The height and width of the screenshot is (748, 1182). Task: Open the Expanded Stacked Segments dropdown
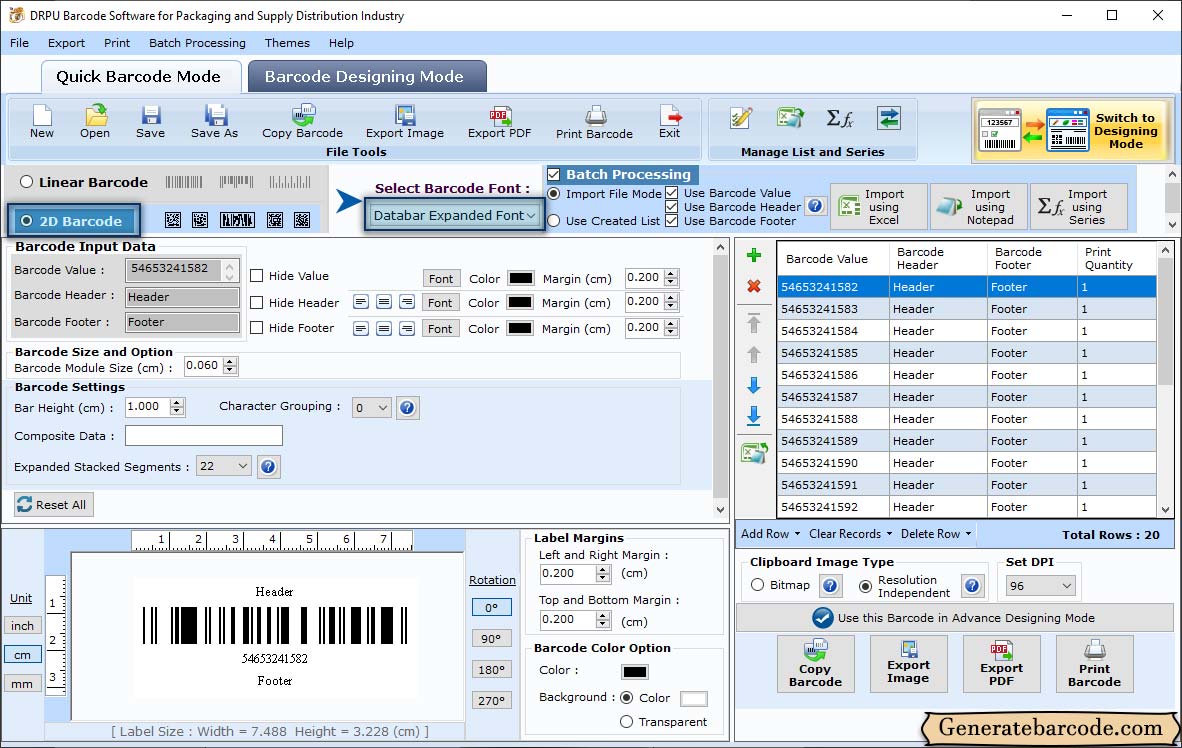pos(224,466)
